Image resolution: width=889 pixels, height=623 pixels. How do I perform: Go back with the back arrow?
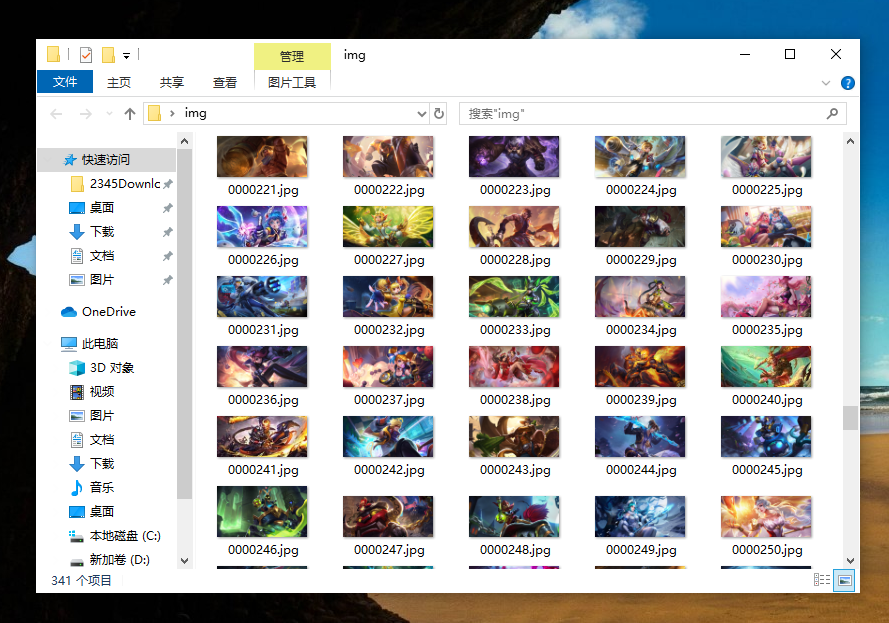(x=56, y=114)
